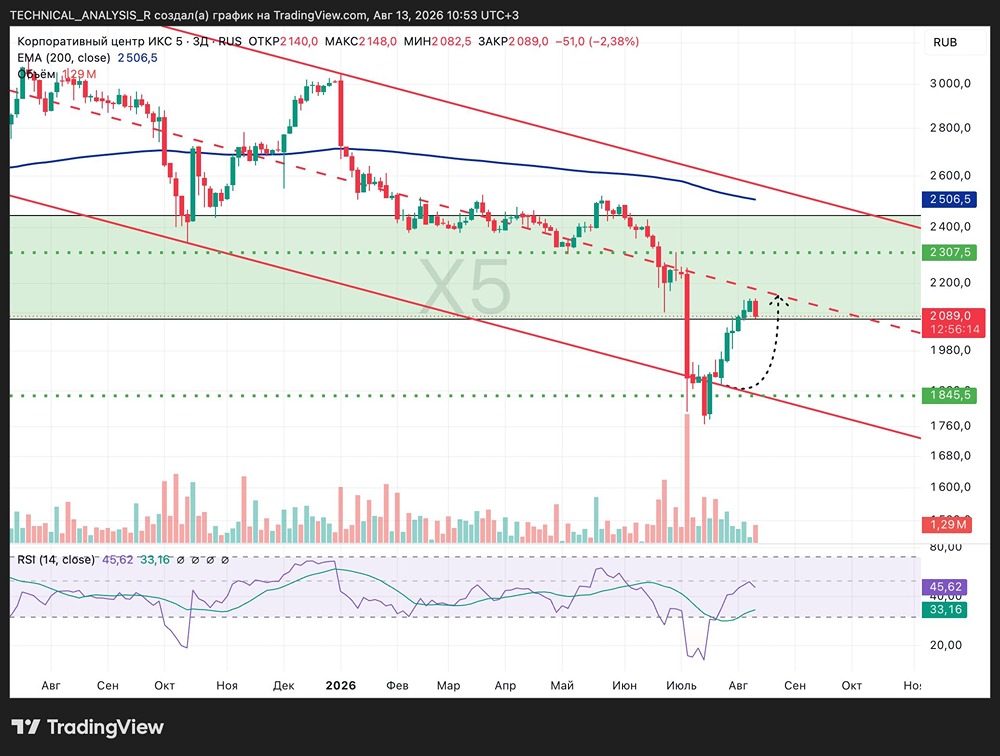Viewport: 1000px width, 756px height.
Task: Click the 1600,0 price scale label
Action: pos(950,487)
